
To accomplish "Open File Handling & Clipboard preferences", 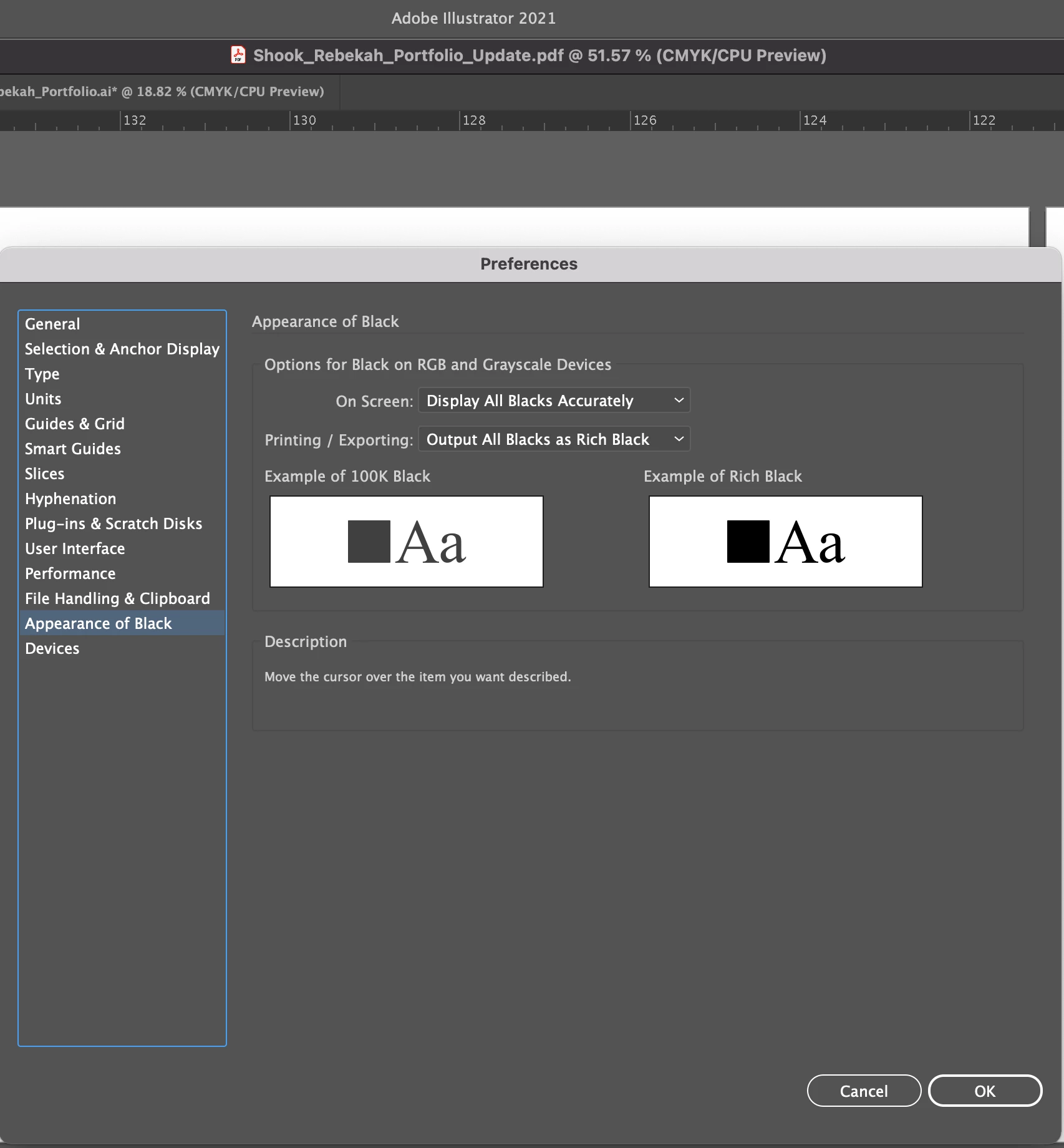I will coord(122,598).
